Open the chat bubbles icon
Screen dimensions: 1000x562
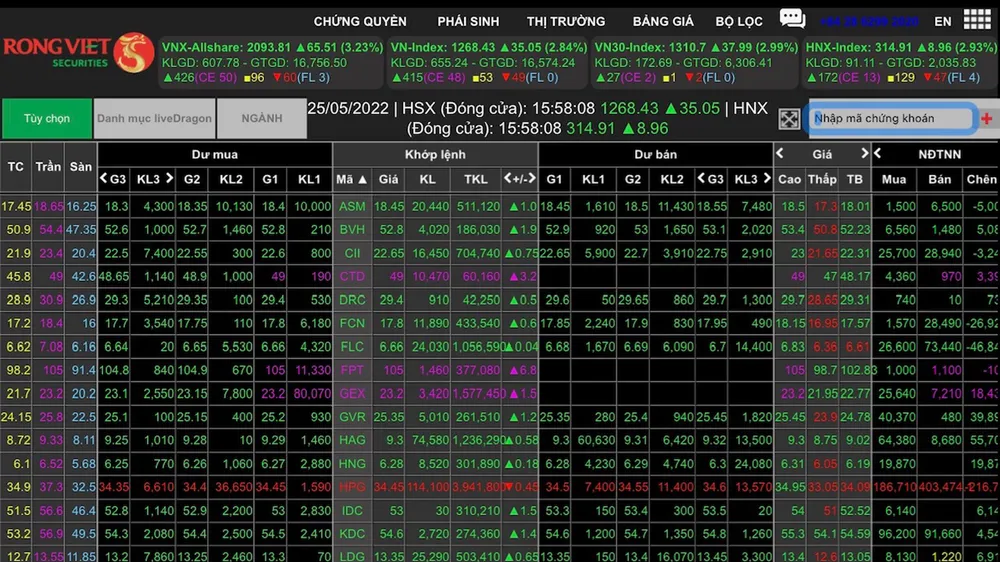(792, 19)
